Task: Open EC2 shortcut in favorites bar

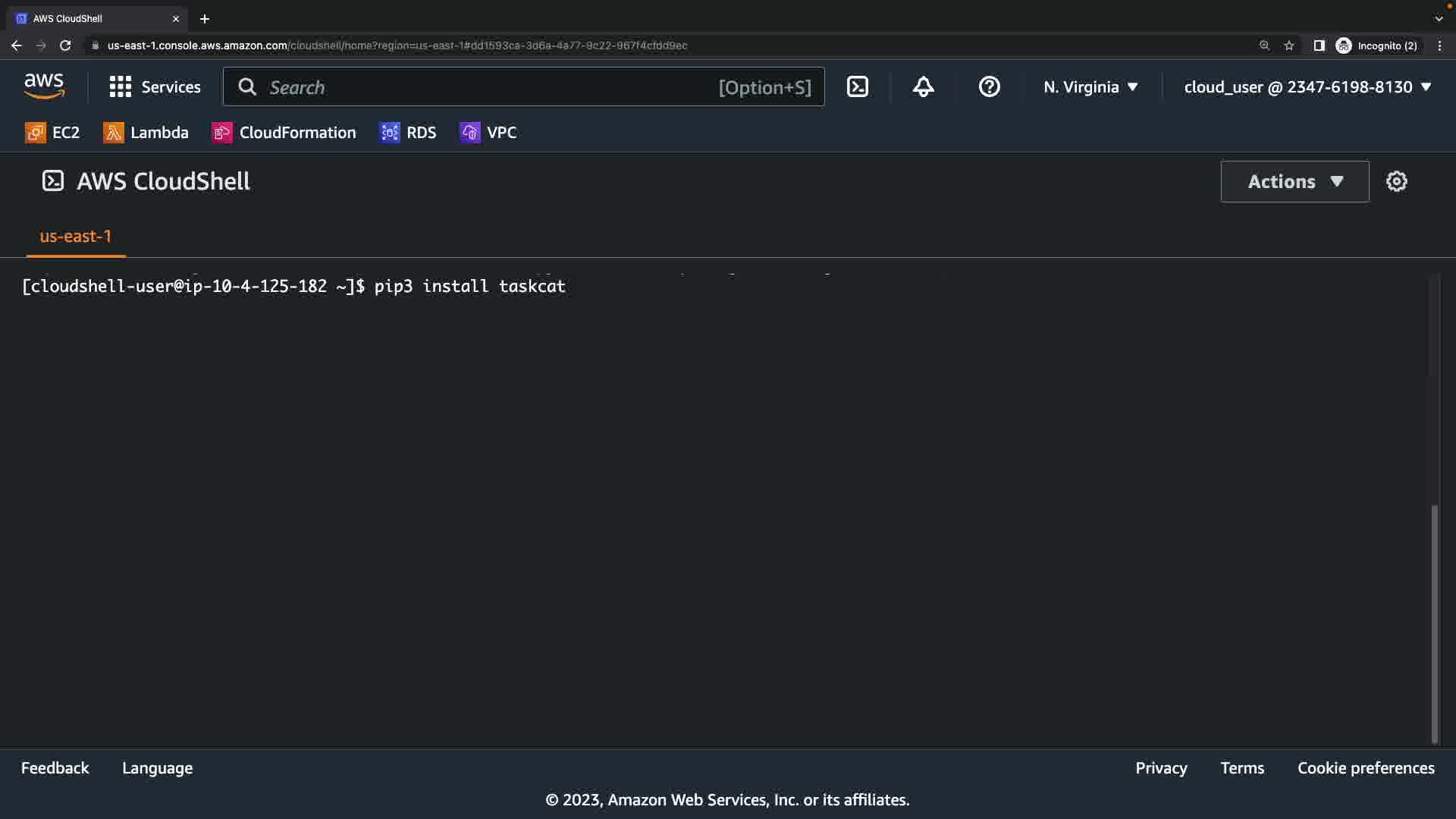Action: [x=52, y=133]
